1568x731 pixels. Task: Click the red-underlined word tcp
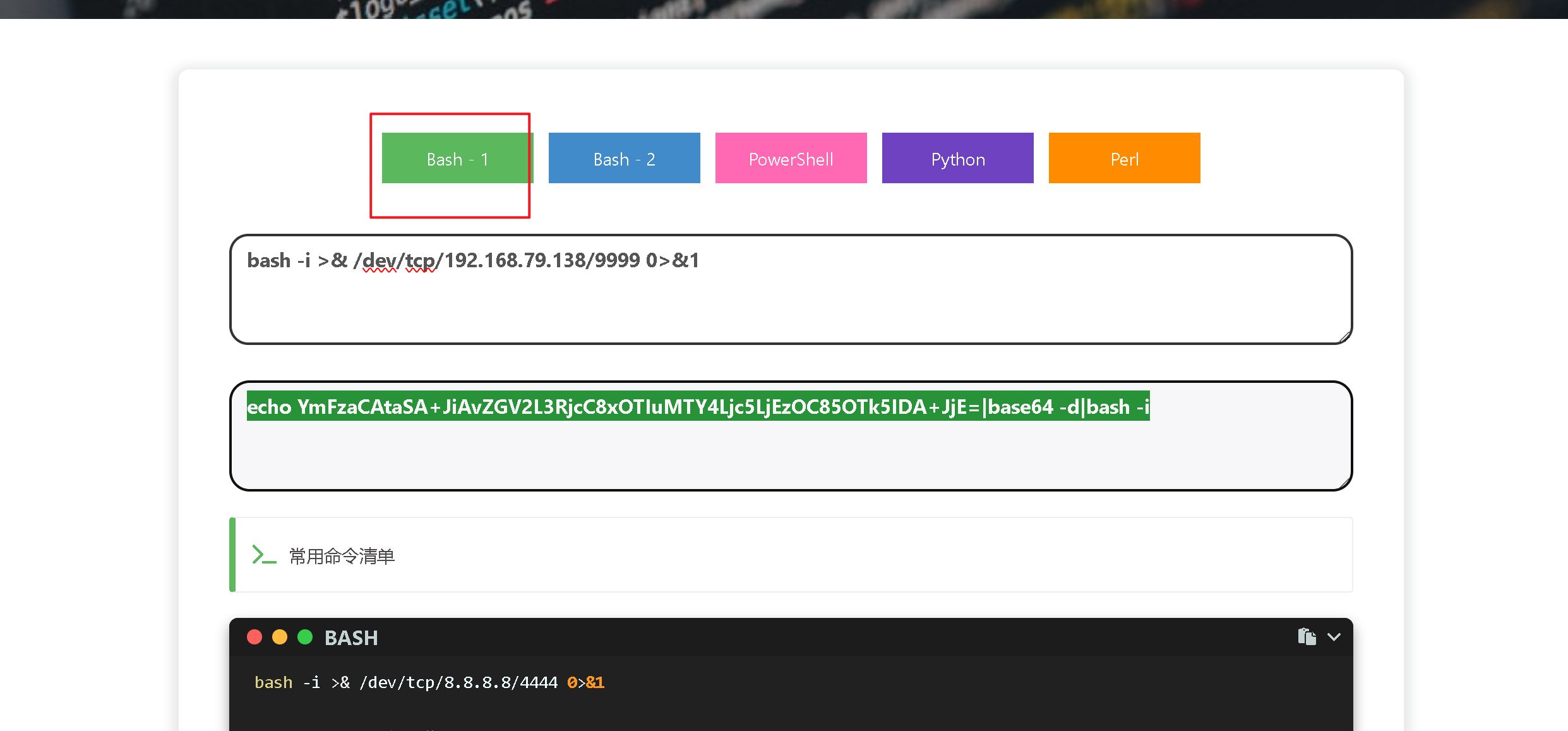point(419,260)
